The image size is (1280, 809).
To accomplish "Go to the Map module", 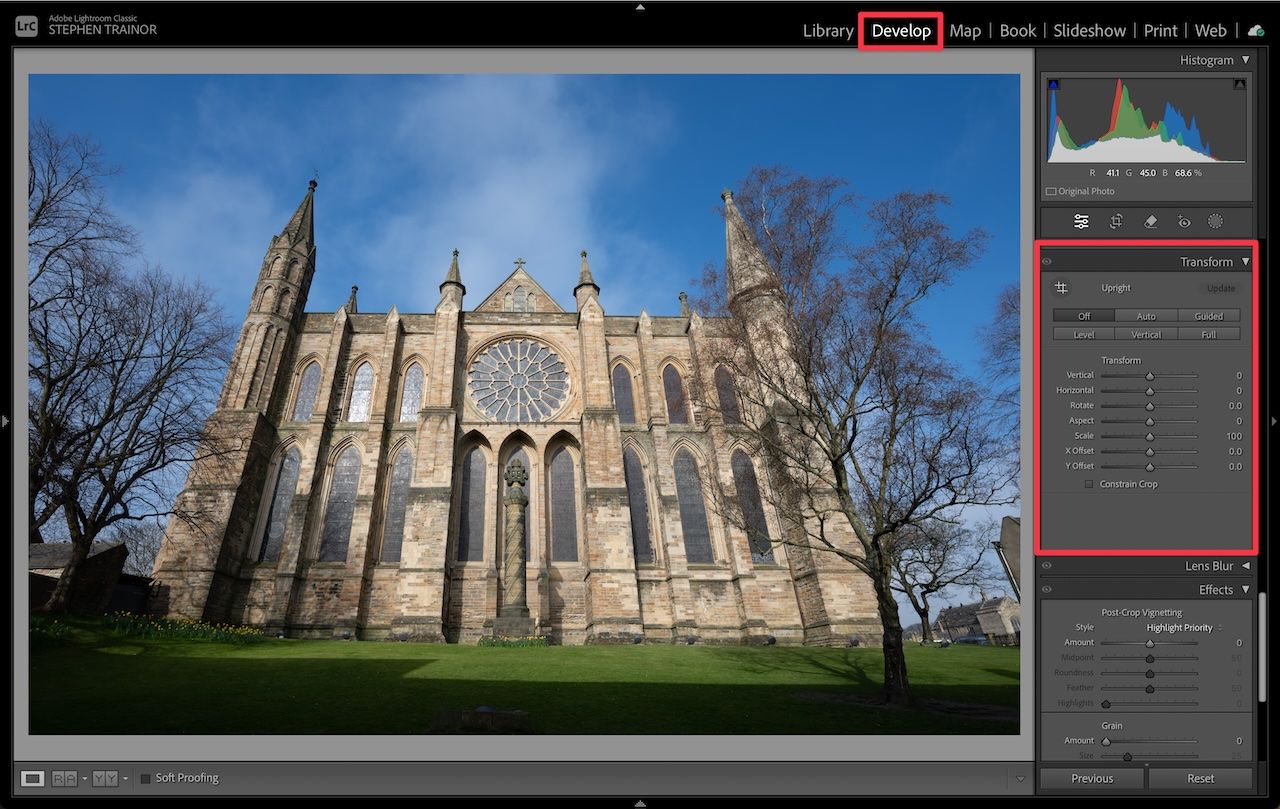I will pos(965,31).
